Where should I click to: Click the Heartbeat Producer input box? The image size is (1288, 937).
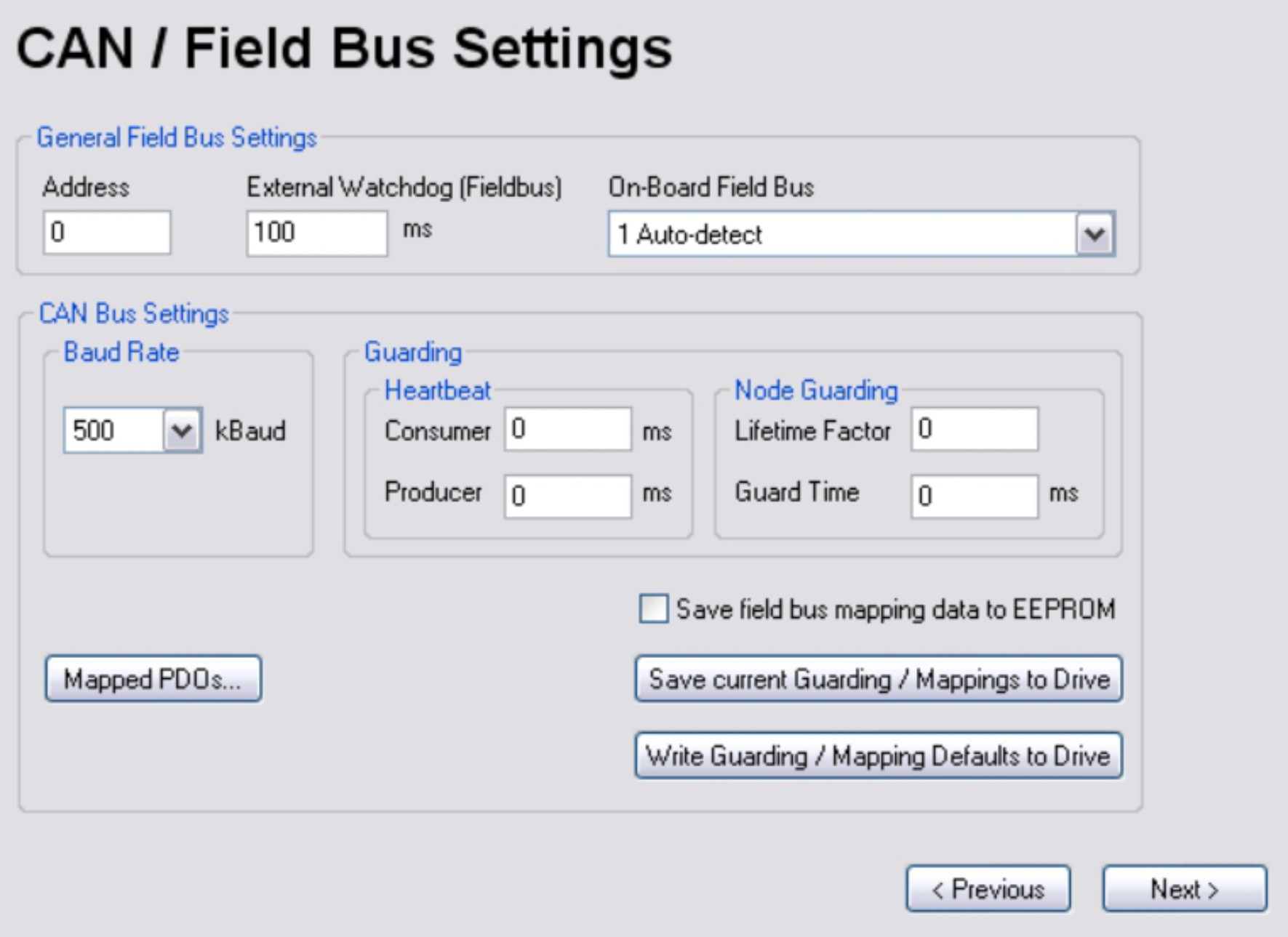click(567, 496)
